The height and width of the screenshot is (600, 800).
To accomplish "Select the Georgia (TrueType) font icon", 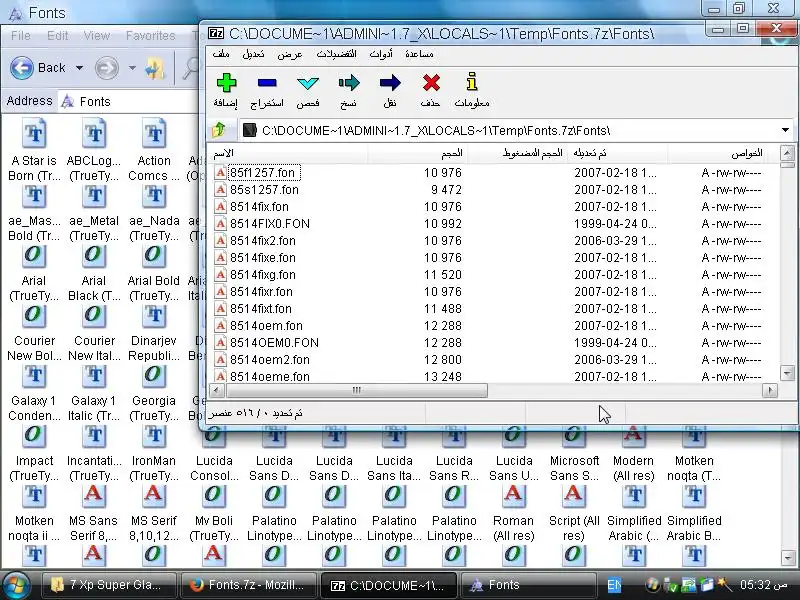I will coord(154,375).
